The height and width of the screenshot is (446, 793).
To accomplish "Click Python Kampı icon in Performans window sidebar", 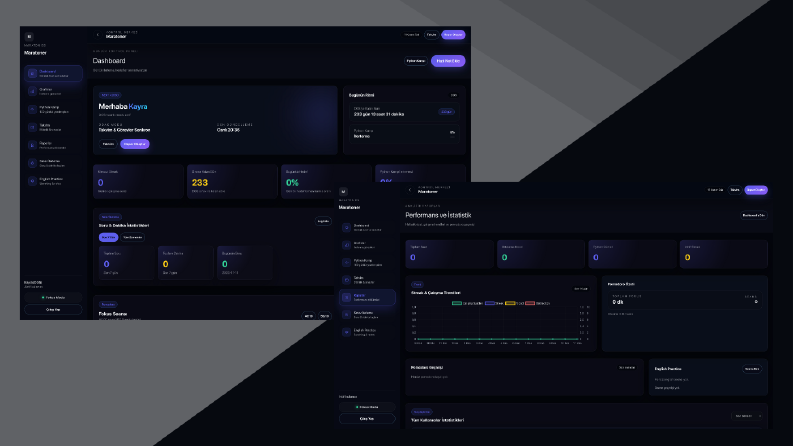I will (346, 262).
